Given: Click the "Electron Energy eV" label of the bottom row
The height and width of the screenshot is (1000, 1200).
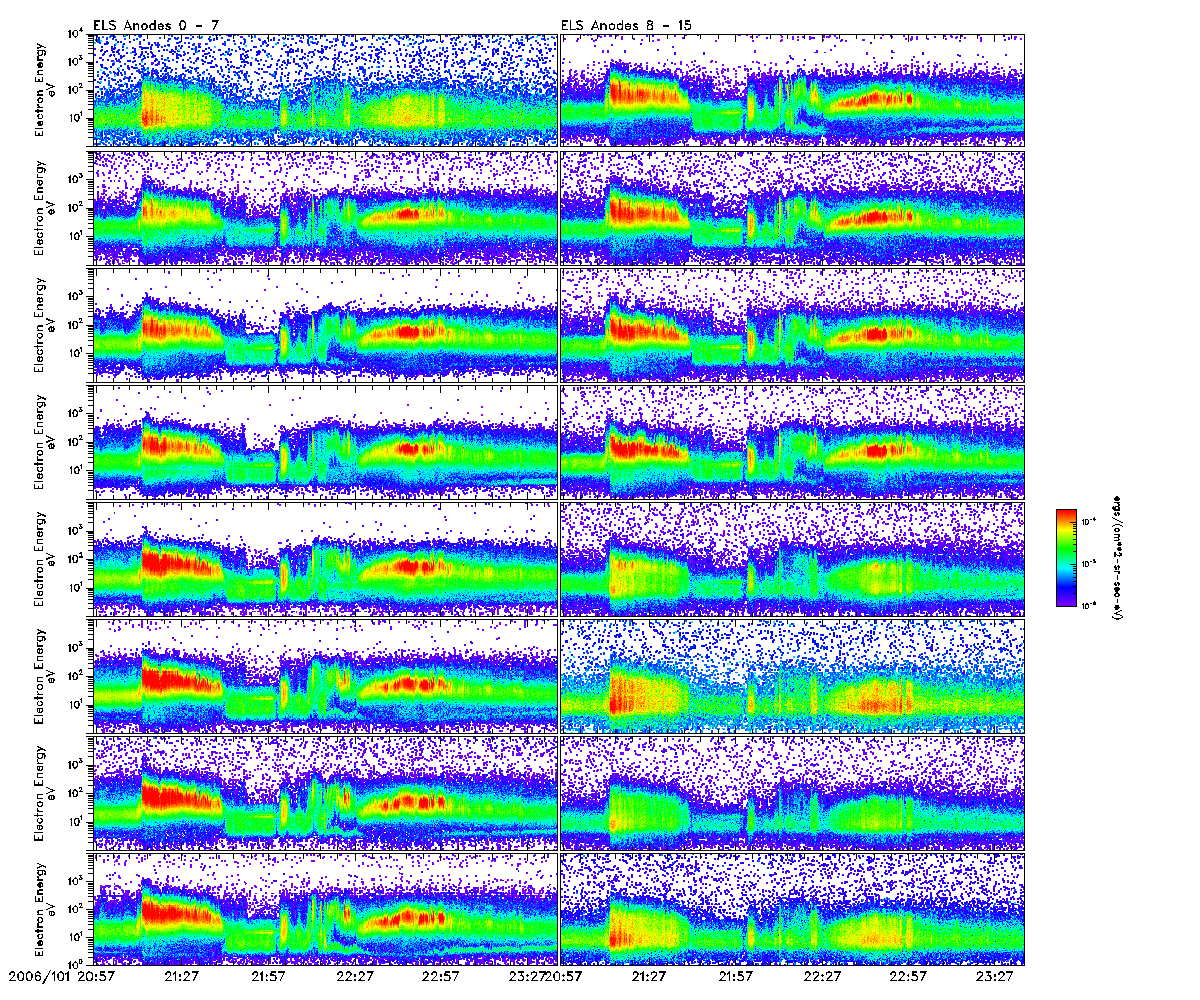Looking at the screenshot, I should (47, 908).
